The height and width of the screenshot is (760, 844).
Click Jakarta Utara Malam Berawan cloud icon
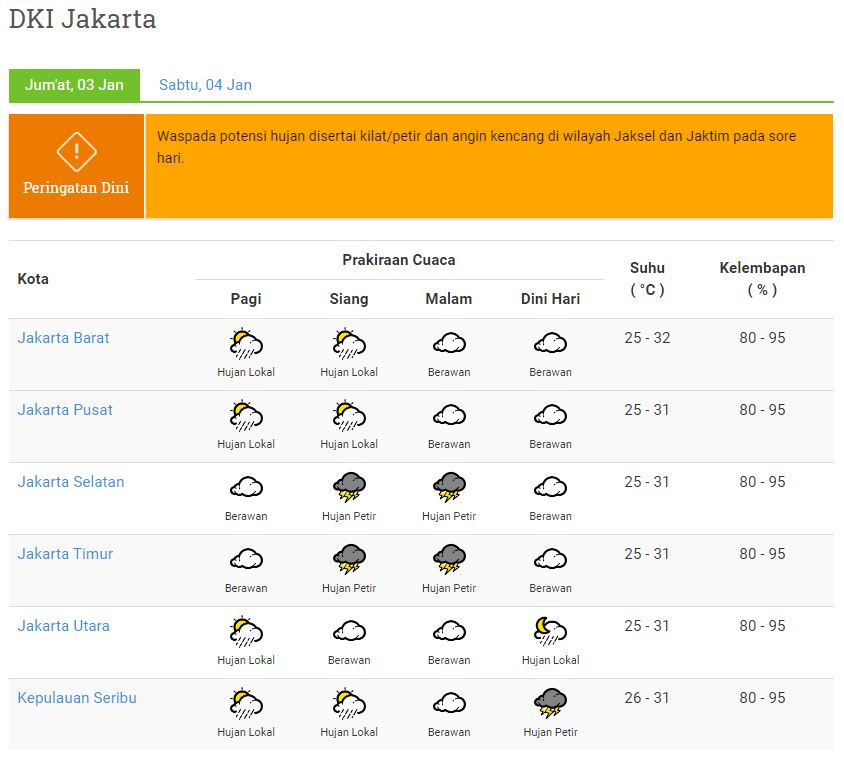[x=449, y=631]
